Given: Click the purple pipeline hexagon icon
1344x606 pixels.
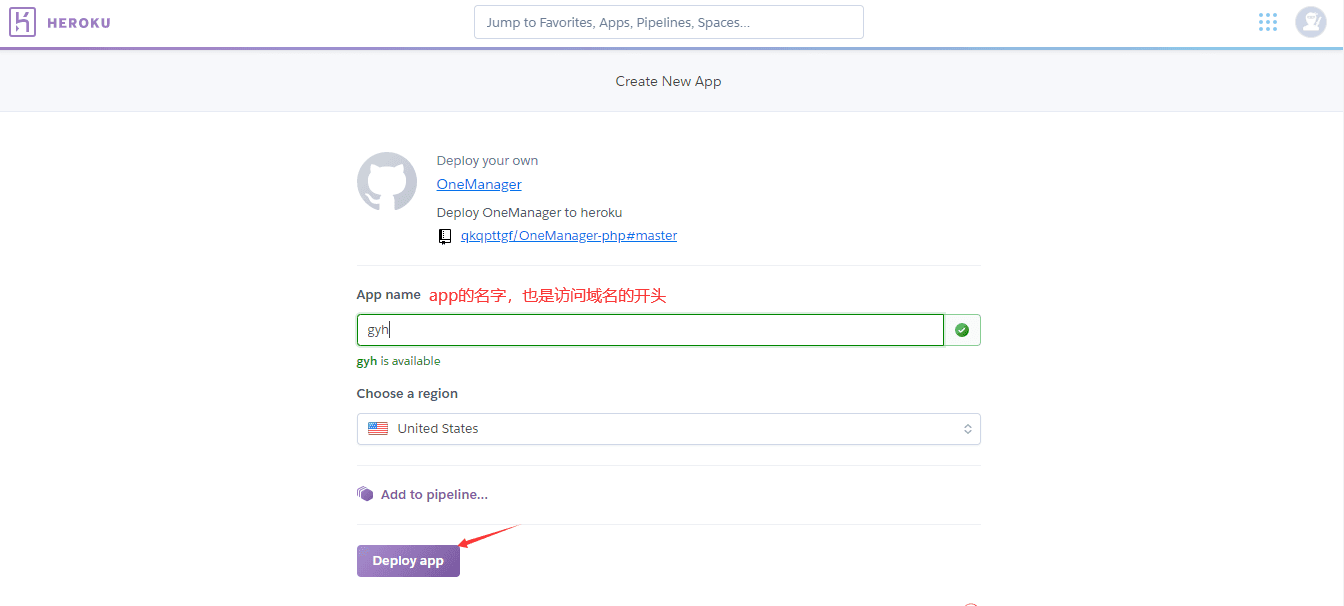Looking at the screenshot, I should pyautogui.click(x=365, y=494).
